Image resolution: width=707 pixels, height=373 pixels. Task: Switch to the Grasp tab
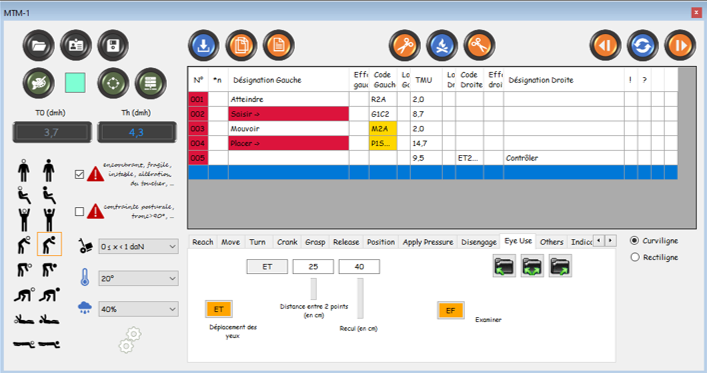click(x=315, y=242)
